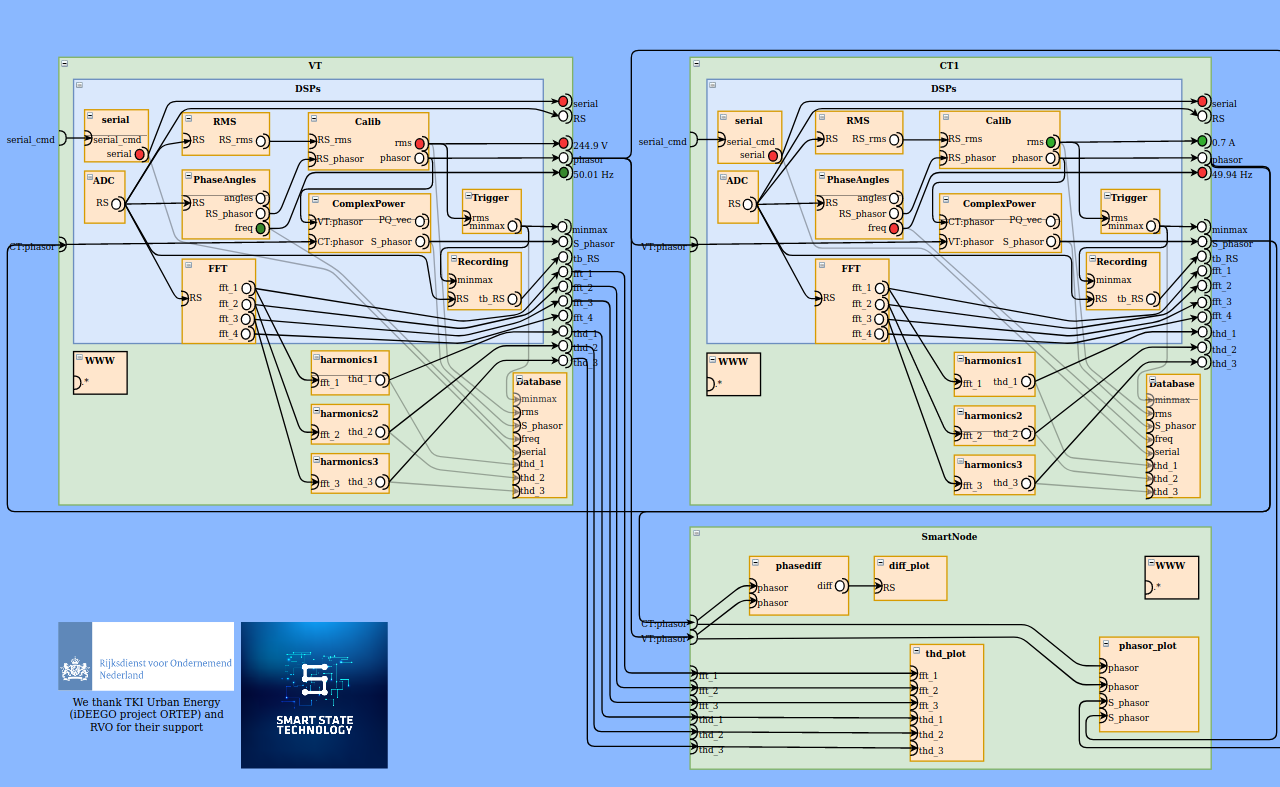Toggle the green 0.7 A status light on CT1
This screenshot has width=1280, height=787.
[x=1200, y=142]
